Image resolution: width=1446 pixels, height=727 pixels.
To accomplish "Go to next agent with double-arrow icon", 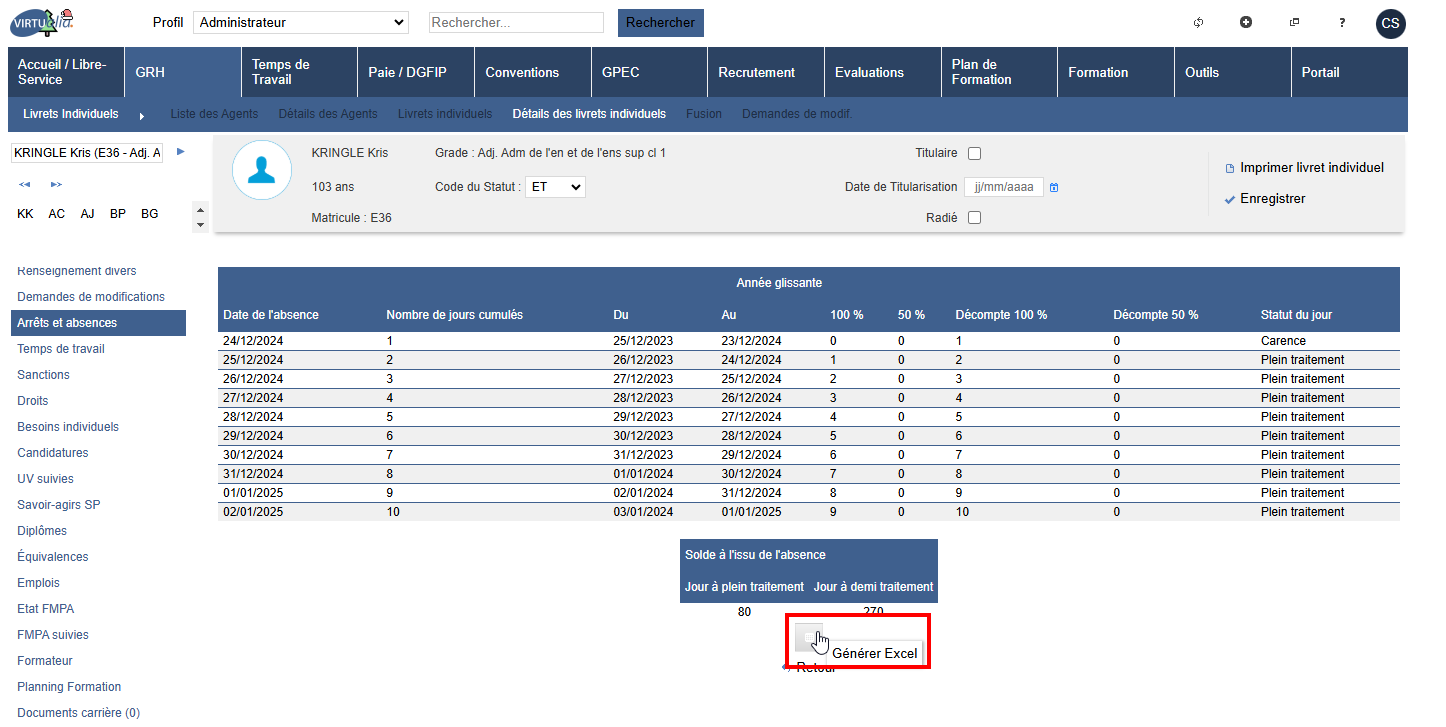I will 56,184.
